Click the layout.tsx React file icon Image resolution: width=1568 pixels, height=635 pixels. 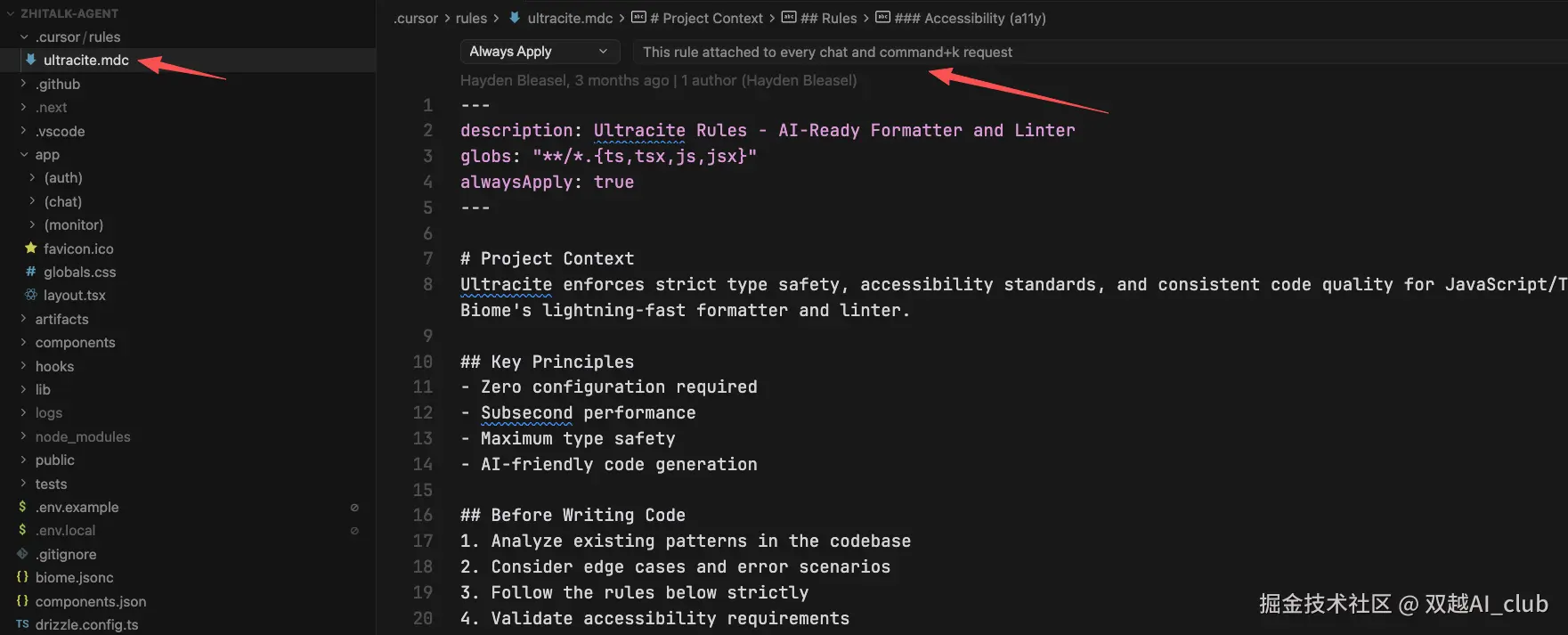point(31,295)
